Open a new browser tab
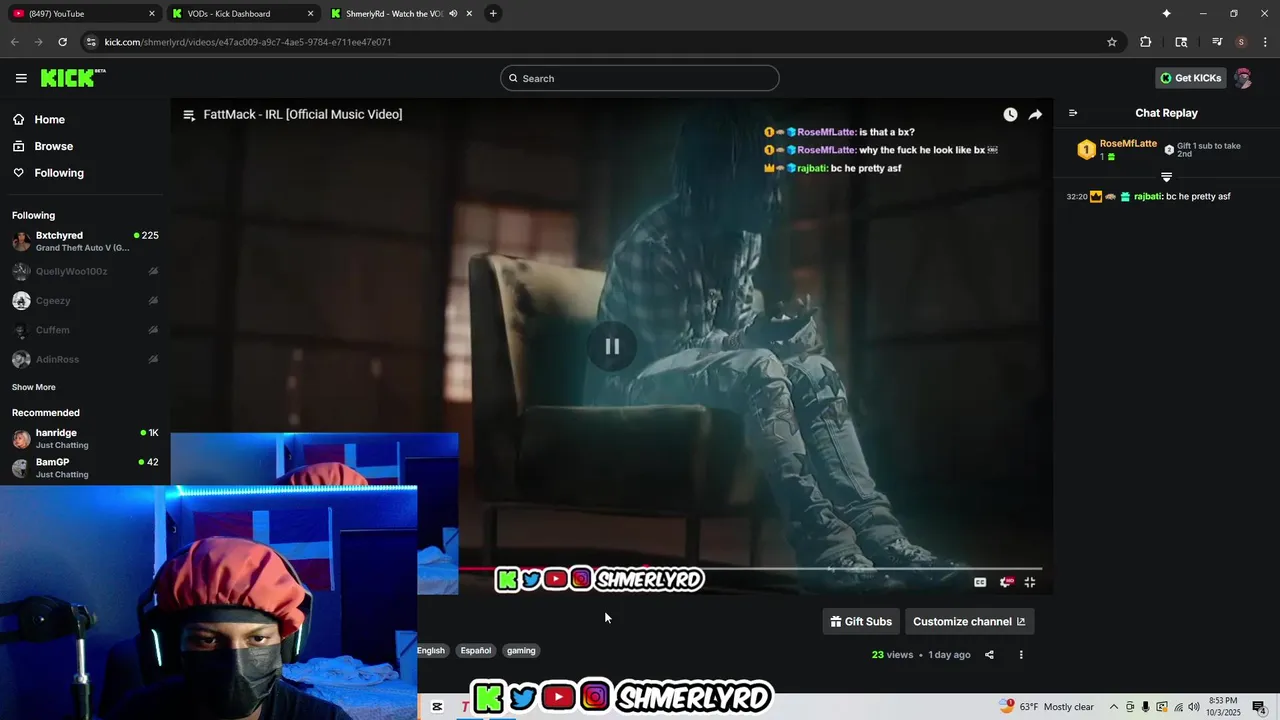1280x720 pixels. pyautogui.click(x=493, y=14)
